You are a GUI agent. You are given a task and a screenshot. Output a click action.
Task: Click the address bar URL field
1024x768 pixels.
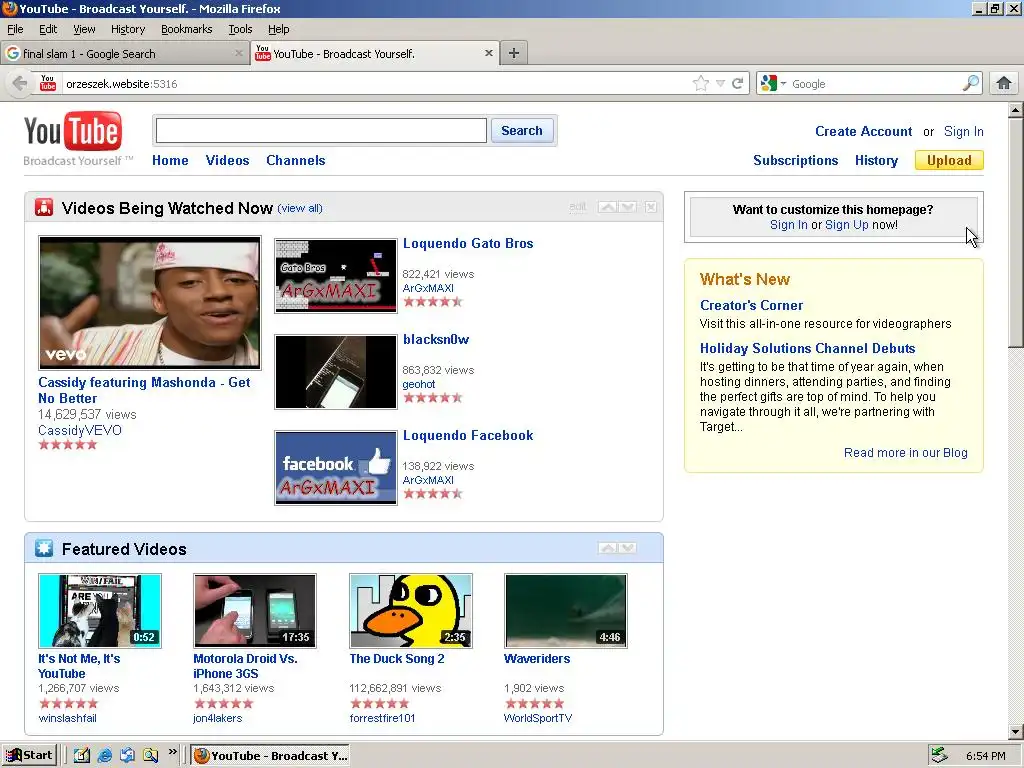click(x=376, y=84)
